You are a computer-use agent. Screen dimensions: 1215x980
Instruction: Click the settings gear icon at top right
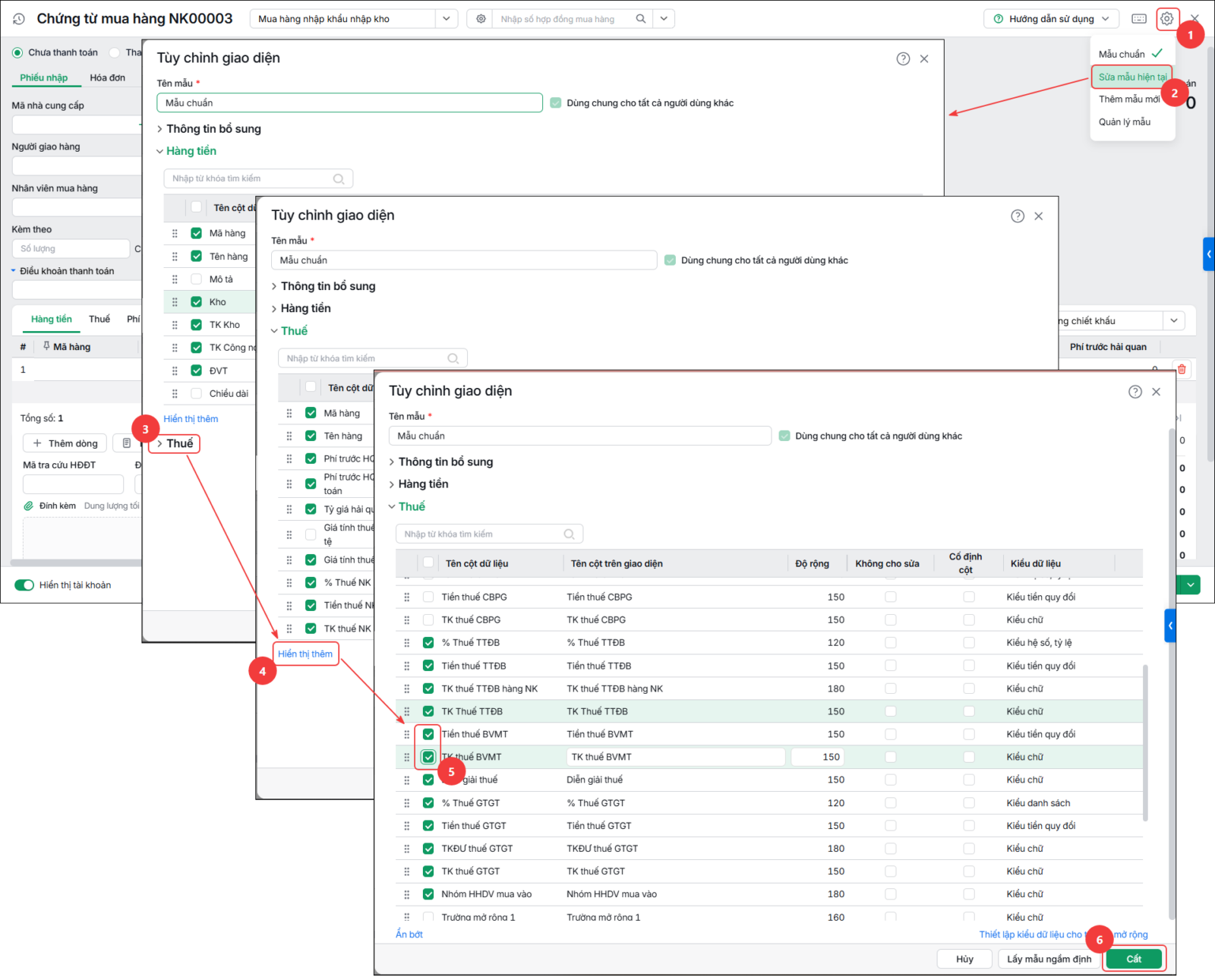coord(1166,19)
